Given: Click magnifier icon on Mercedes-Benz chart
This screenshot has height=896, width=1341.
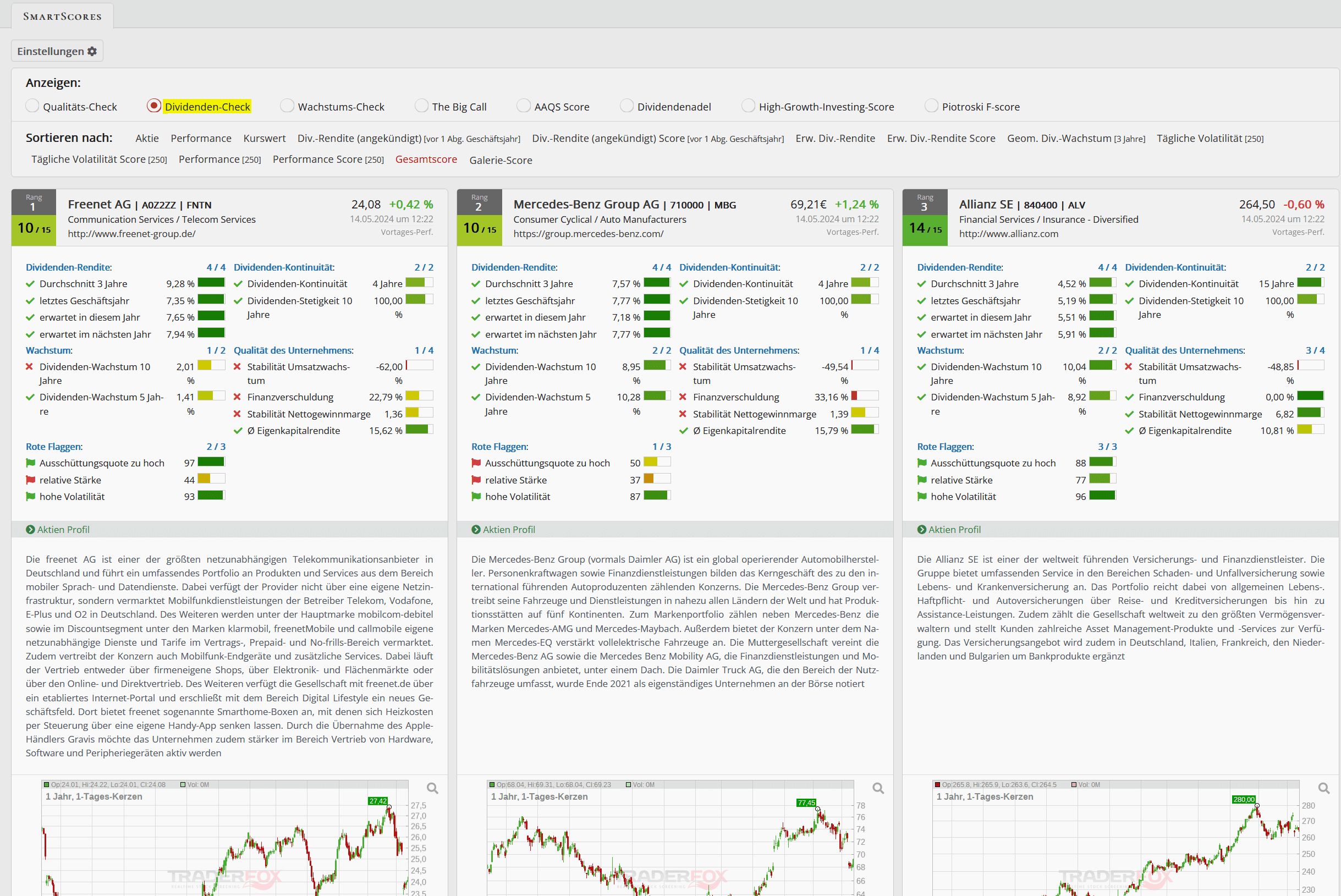Looking at the screenshot, I should click(878, 789).
